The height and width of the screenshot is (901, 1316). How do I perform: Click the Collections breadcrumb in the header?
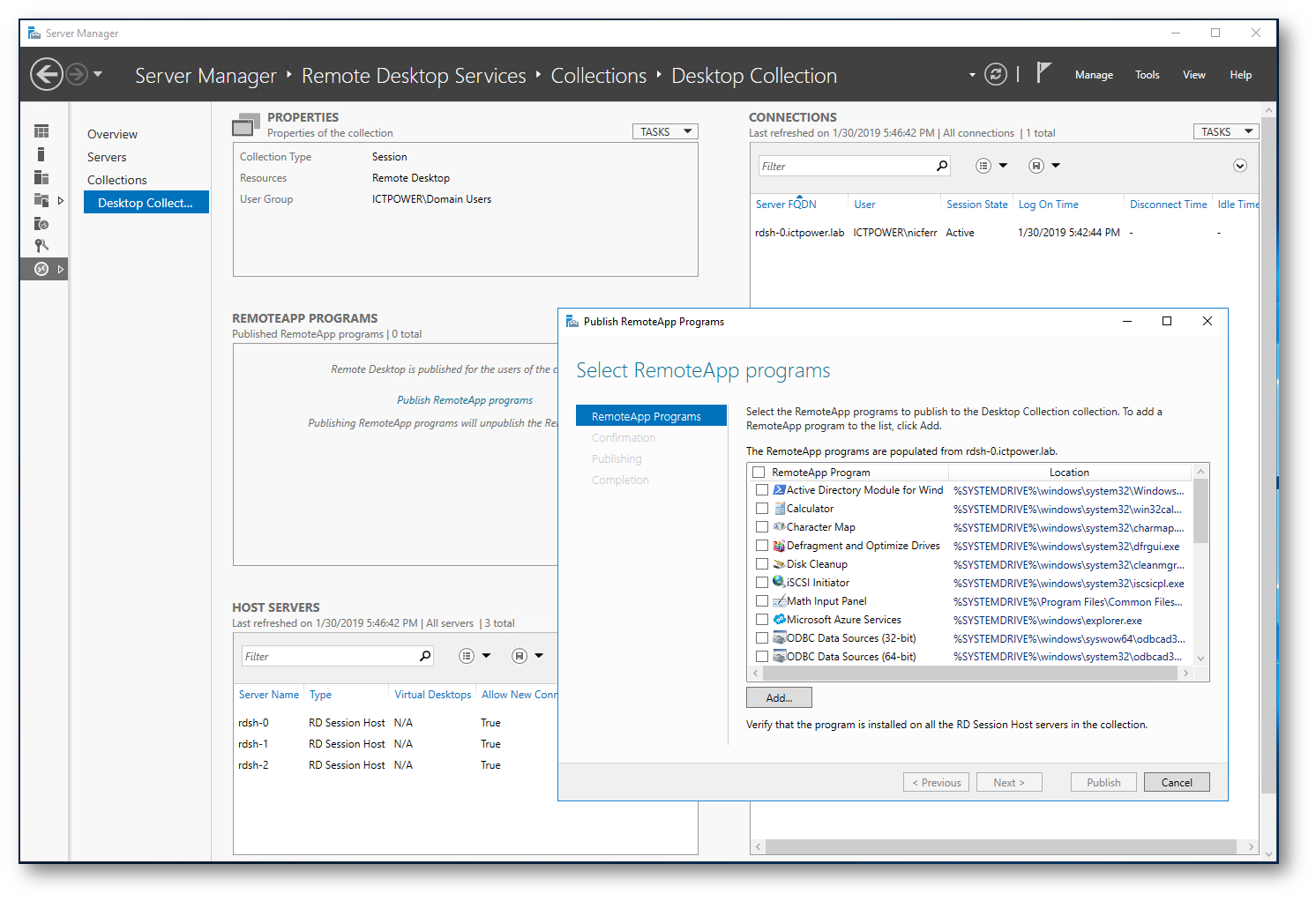click(599, 76)
